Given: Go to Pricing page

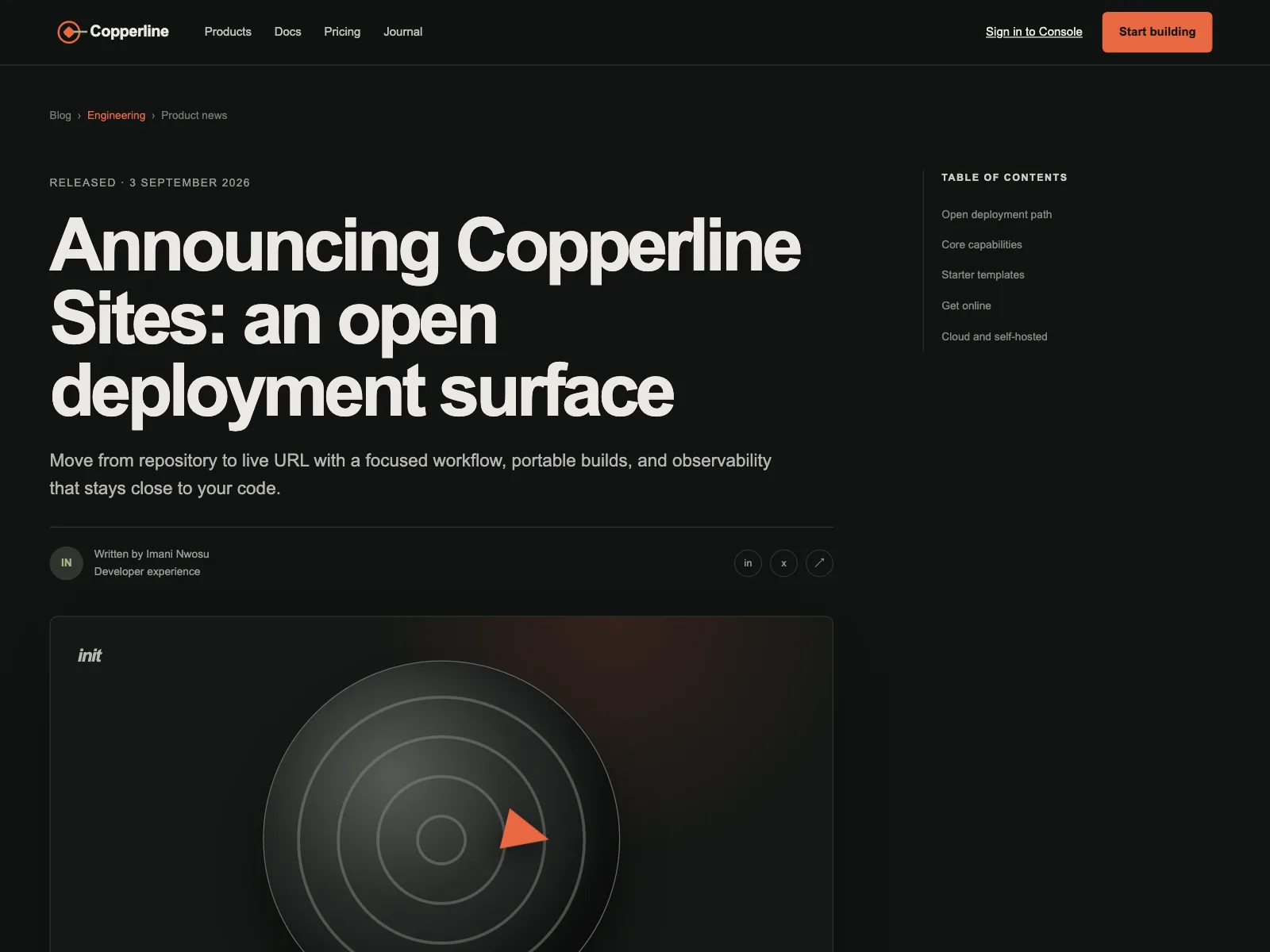Looking at the screenshot, I should click(342, 32).
